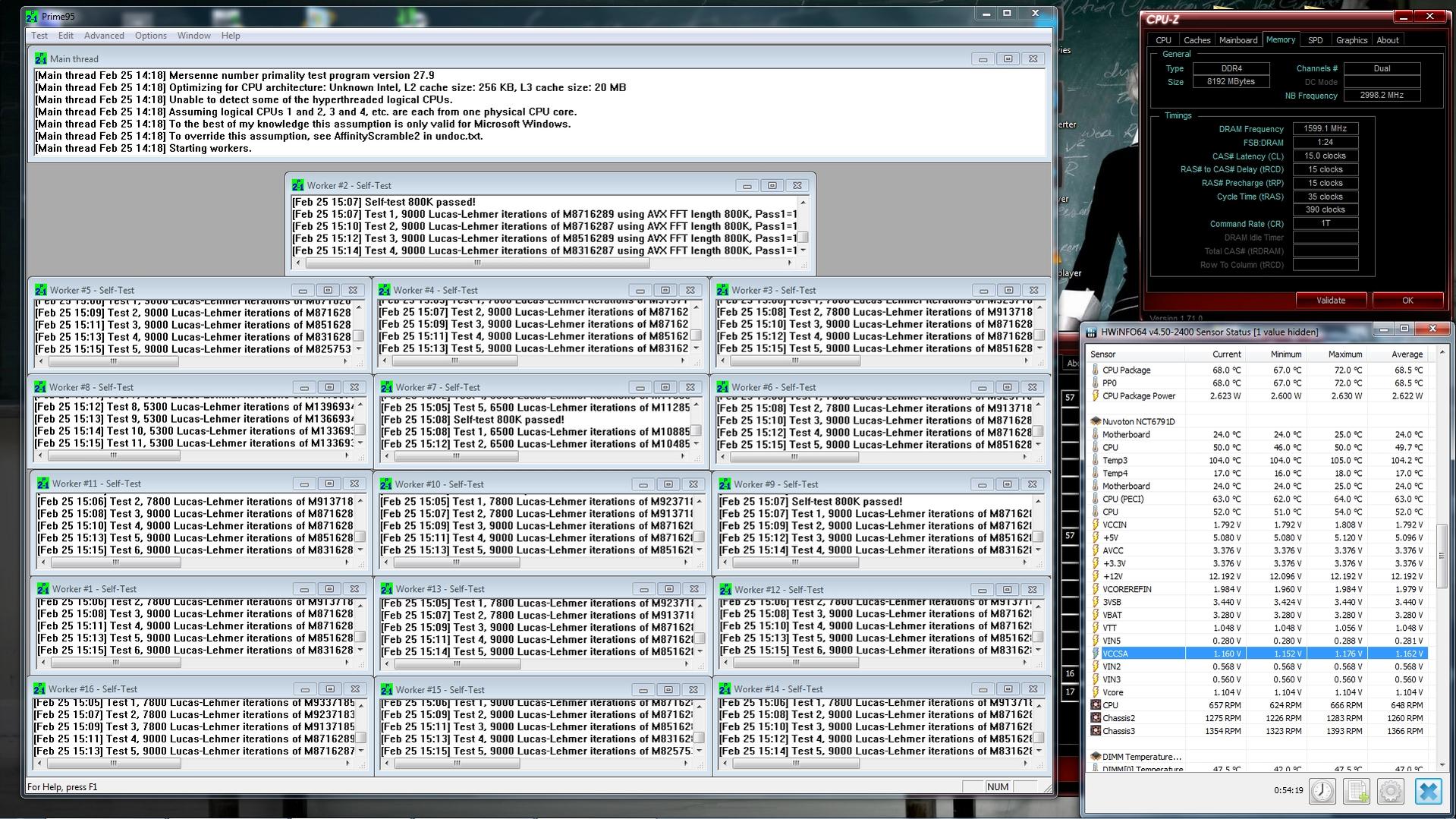Start HWiNFO sensor logging via sheet icon
The height and width of the screenshot is (819, 1456).
pyautogui.click(x=1356, y=791)
